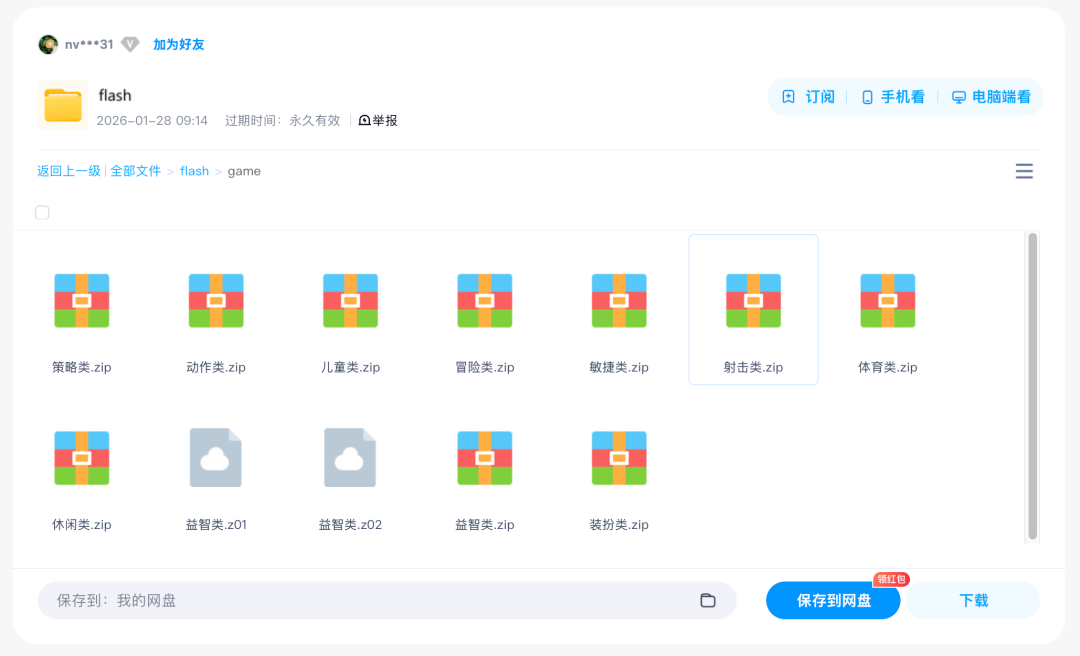Switch file view using hamburger icon
The width and height of the screenshot is (1080, 656).
click(x=1024, y=171)
